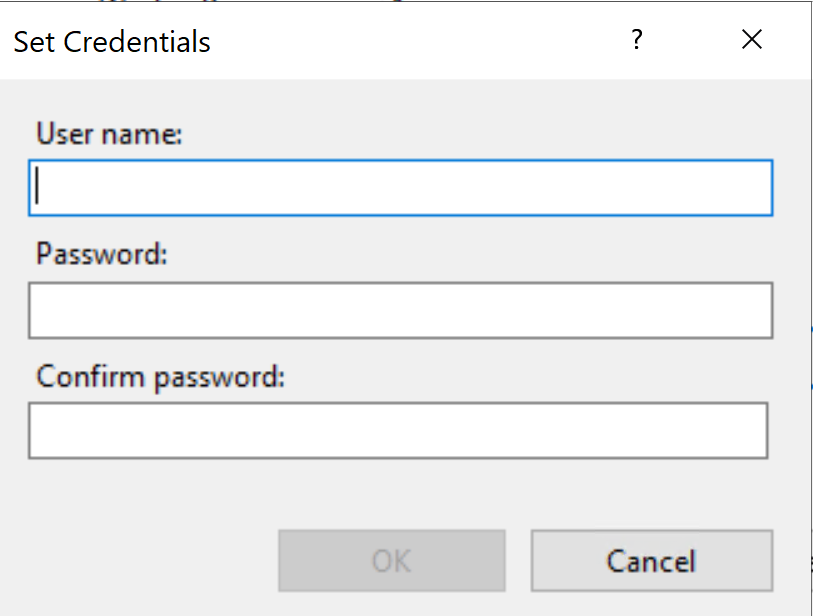
Task: Close the Set Credentials dialog
Action: click(752, 40)
